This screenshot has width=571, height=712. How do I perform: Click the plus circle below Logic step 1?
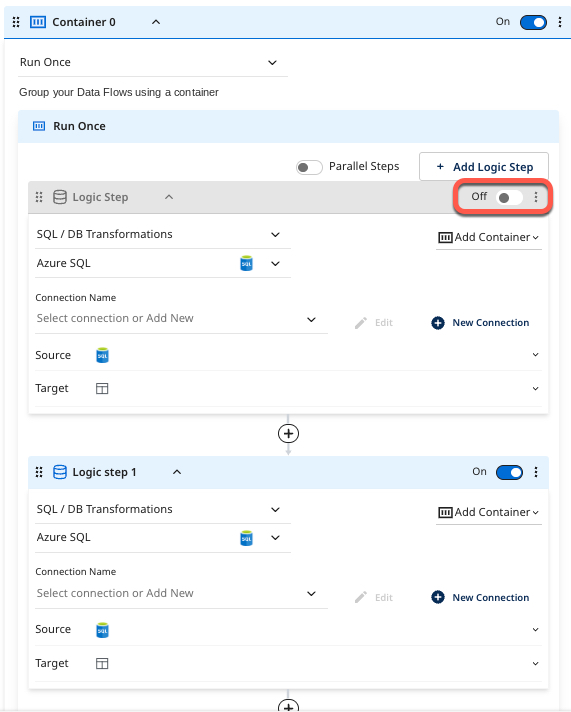coord(288,706)
